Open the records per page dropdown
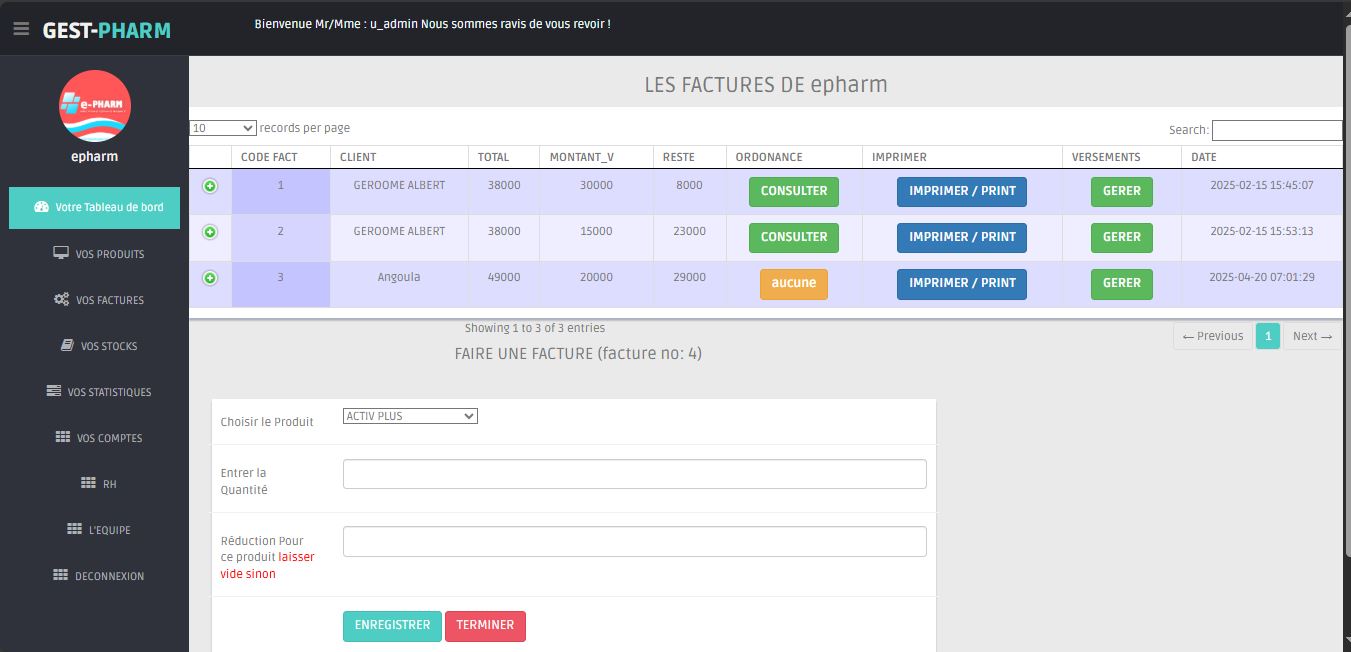Viewport: 1351px width, 652px height. [x=223, y=128]
